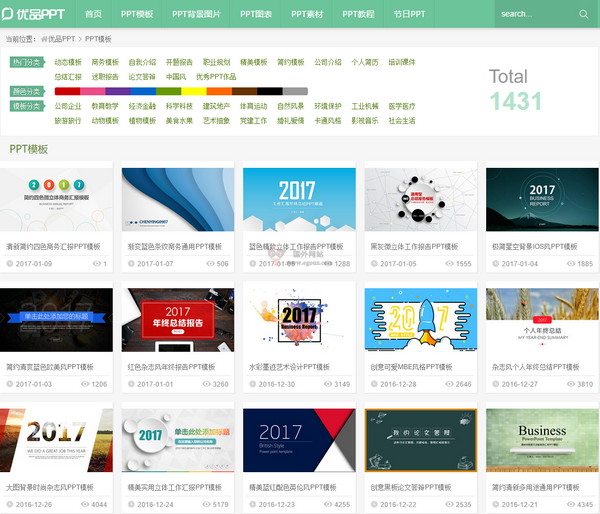The width and height of the screenshot is (600, 514).
Task: Select the purple color swatch
Action: point(118,91)
